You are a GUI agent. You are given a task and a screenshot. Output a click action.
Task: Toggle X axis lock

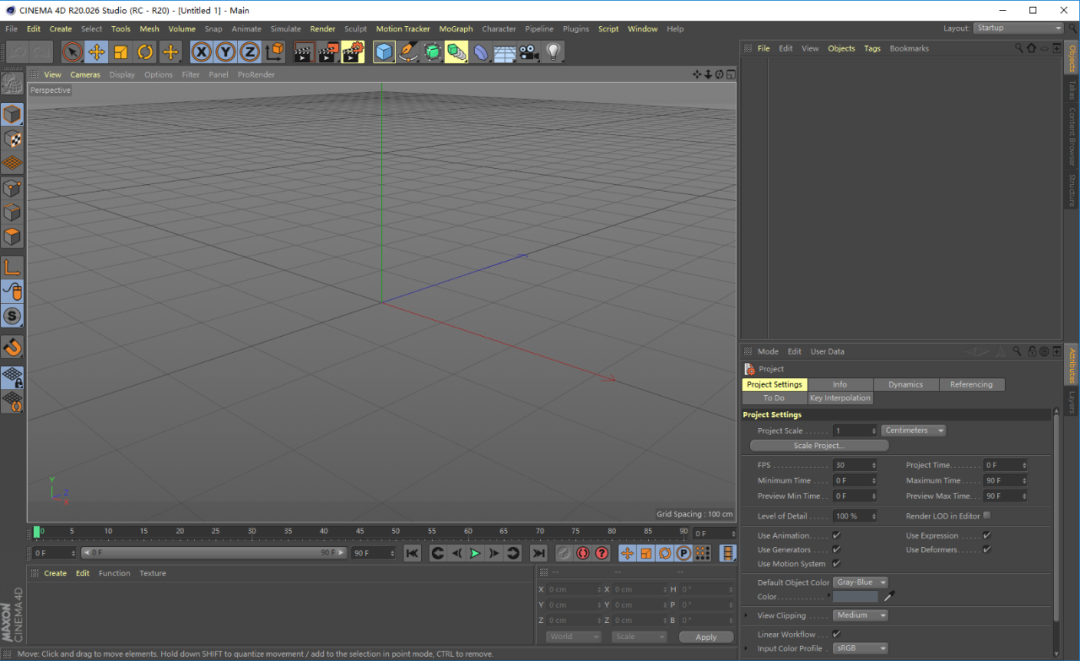pyautogui.click(x=201, y=52)
